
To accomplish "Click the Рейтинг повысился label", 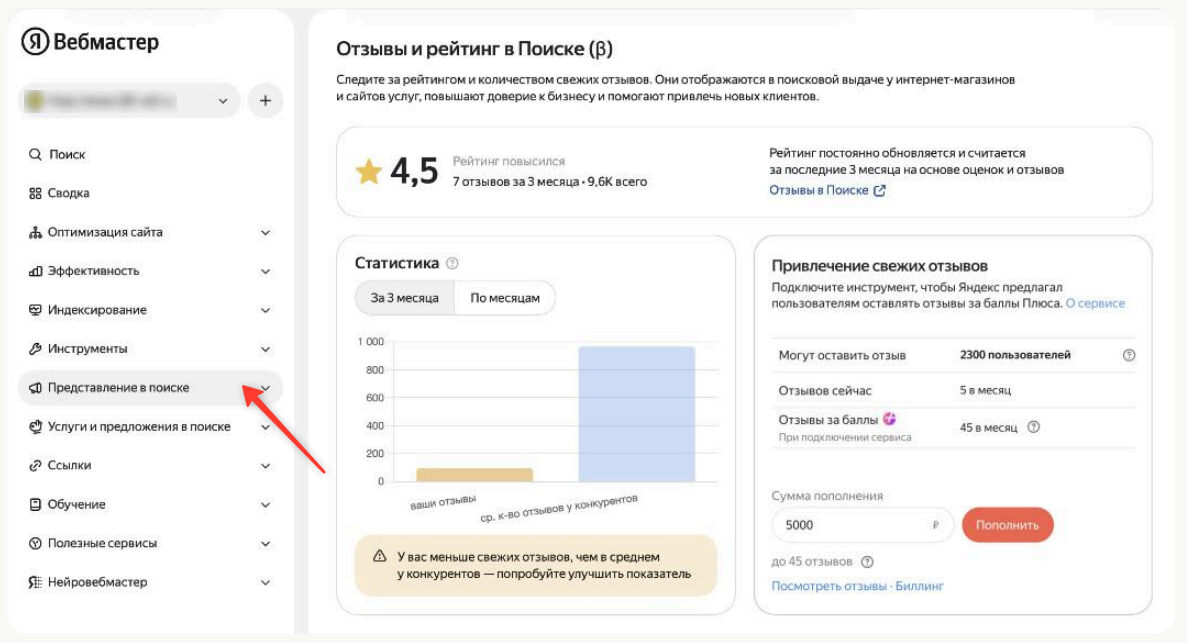I will 509,161.
